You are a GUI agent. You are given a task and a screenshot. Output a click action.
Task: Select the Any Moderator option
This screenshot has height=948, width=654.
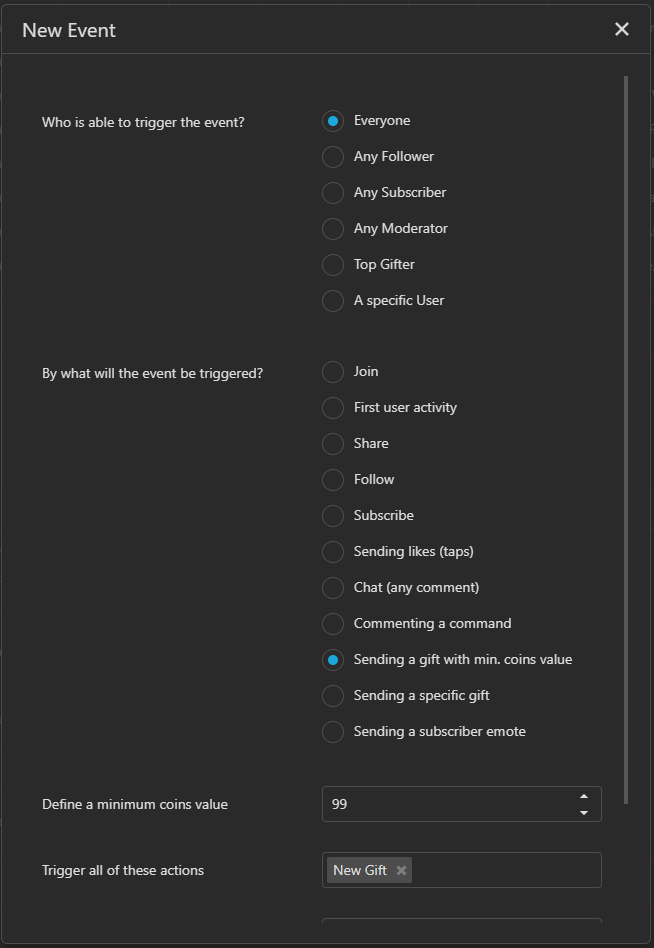pos(333,229)
